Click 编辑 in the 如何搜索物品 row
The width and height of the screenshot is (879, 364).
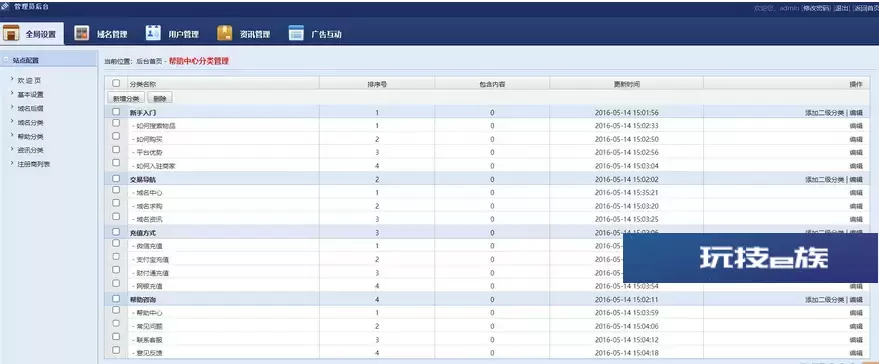click(856, 126)
